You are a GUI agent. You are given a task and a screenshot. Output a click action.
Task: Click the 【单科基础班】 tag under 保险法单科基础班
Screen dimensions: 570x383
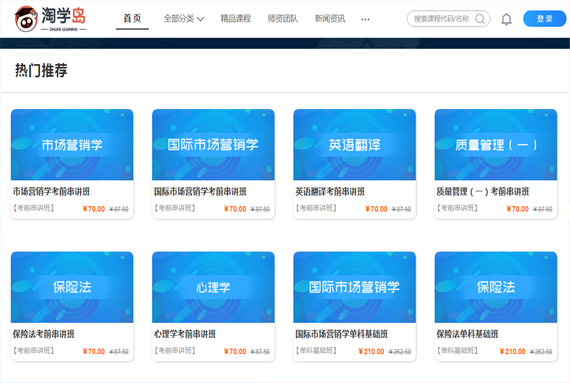click(458, 351)
